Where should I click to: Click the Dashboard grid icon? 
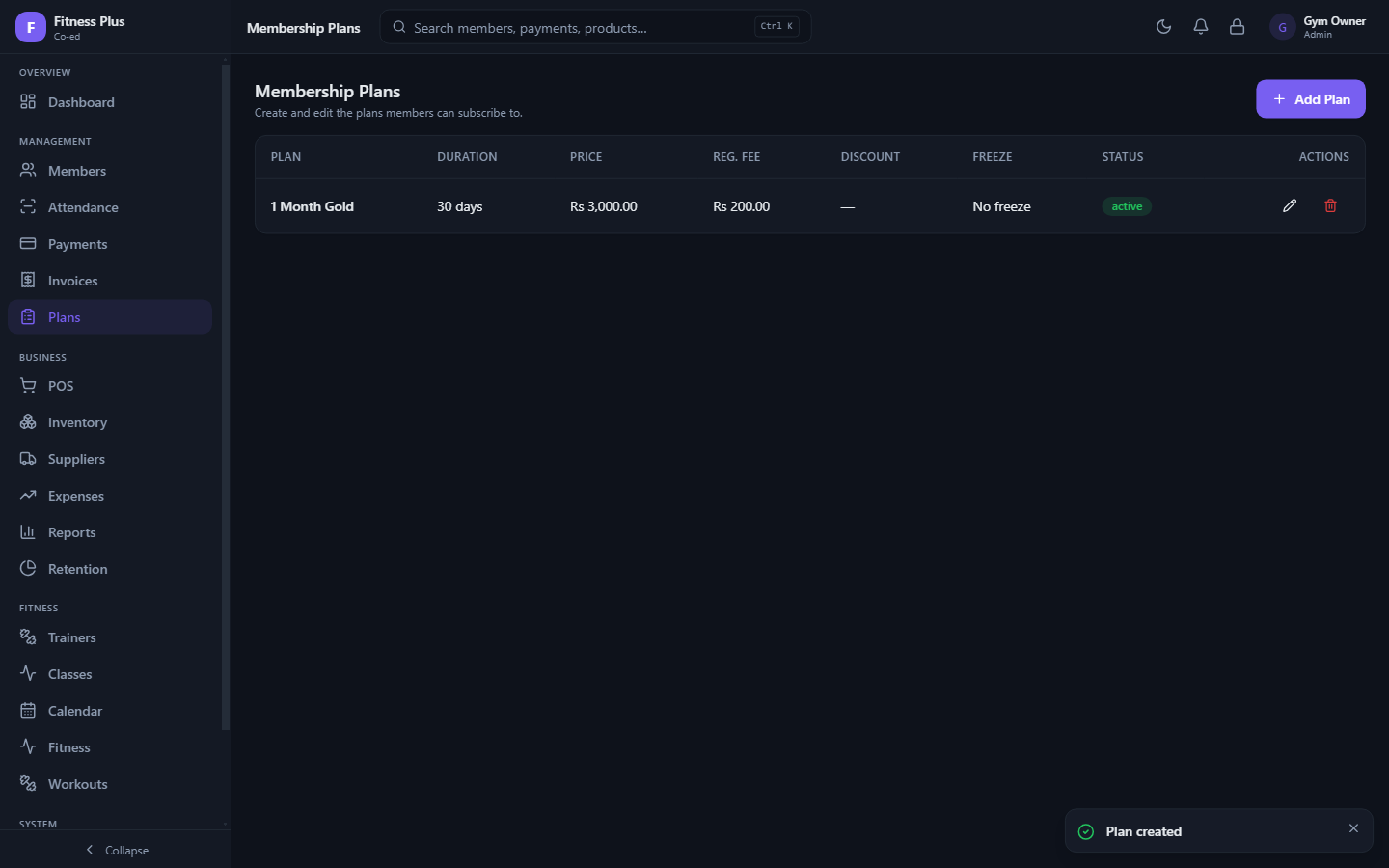click(x=28, y=102)
